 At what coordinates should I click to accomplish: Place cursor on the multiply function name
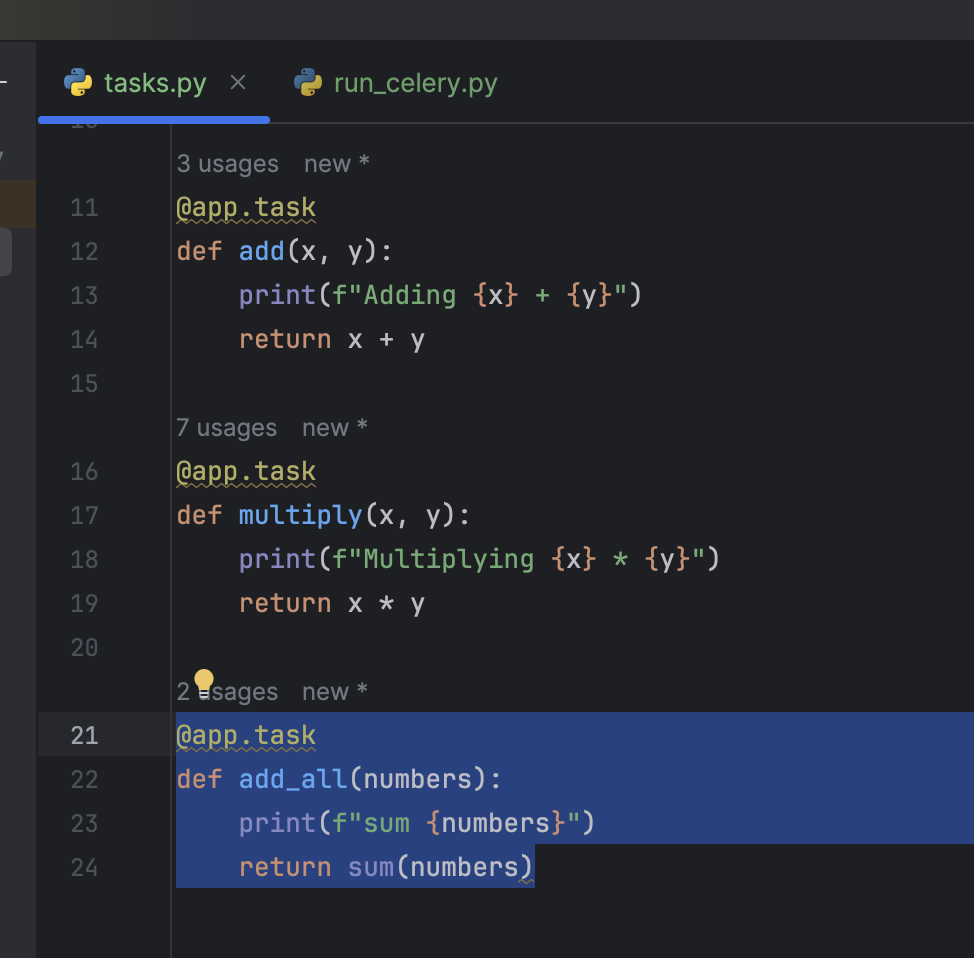click(x=301, y=516)
